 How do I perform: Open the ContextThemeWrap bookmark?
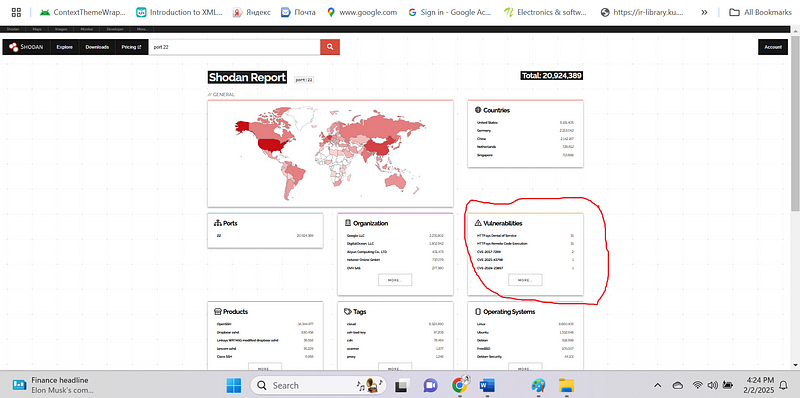[x=82, y=12]
